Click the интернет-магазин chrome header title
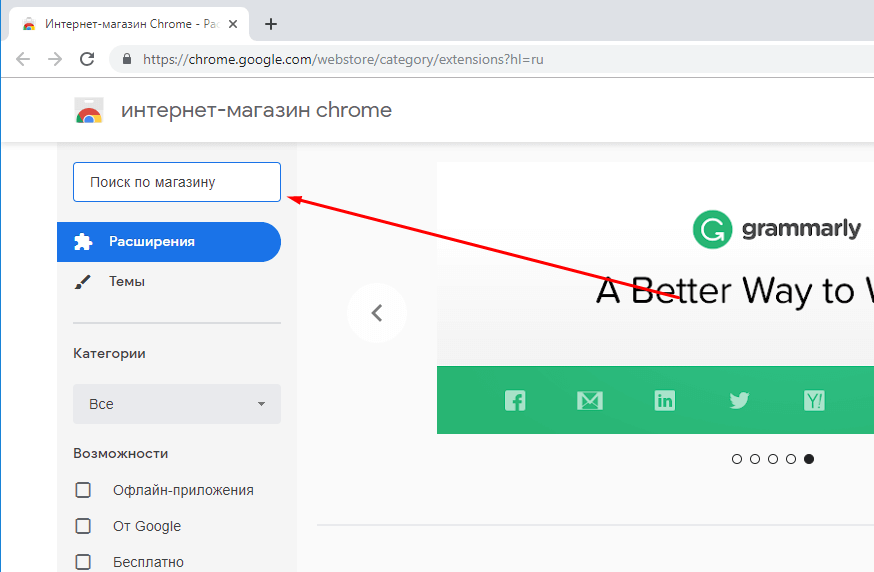The width and height of the screenshot is (874, 572). pyautogui.click(x=256, y=110)
